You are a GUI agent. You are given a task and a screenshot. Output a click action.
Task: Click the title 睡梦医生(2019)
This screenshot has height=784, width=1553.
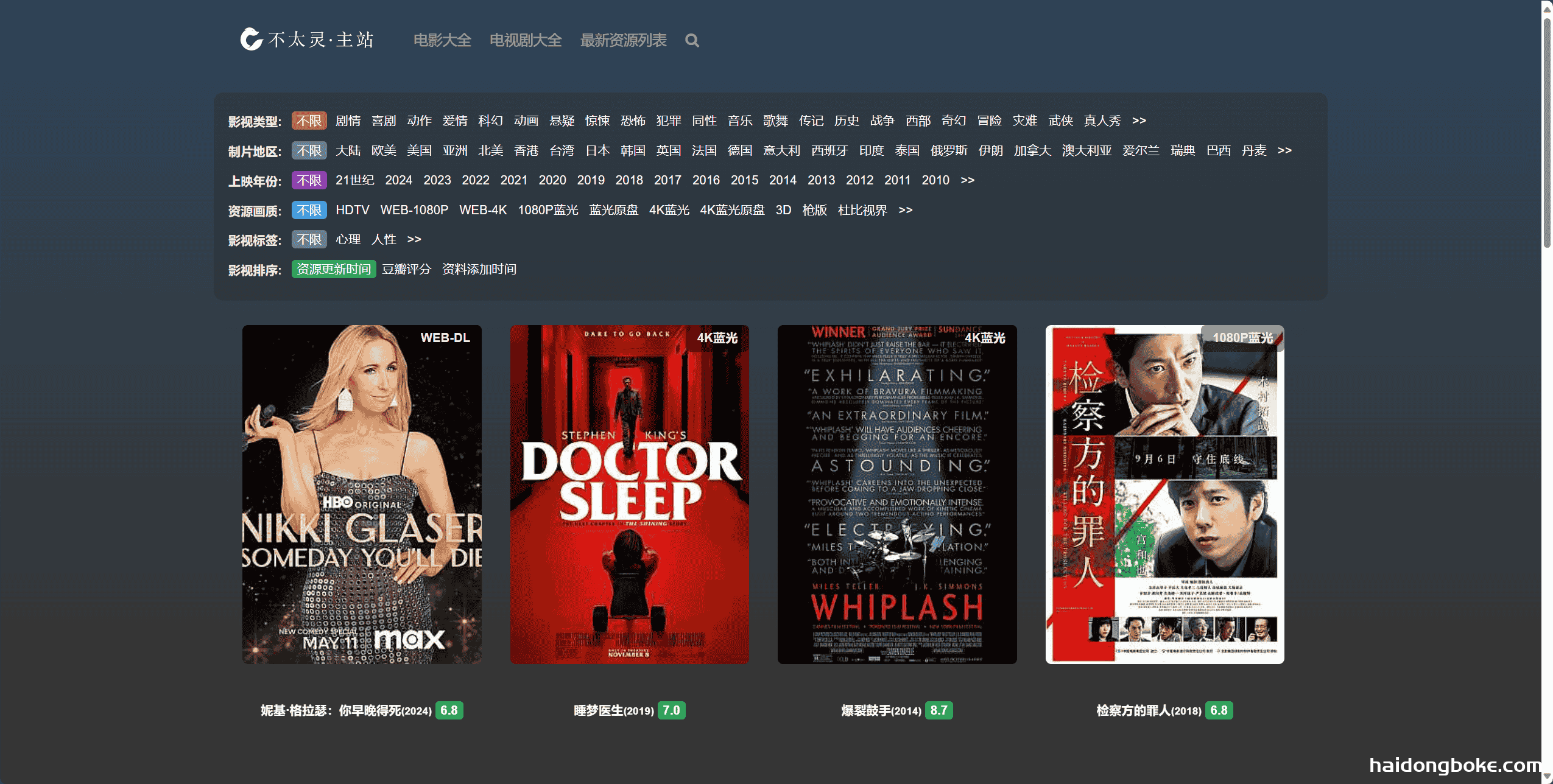[614, 710]
